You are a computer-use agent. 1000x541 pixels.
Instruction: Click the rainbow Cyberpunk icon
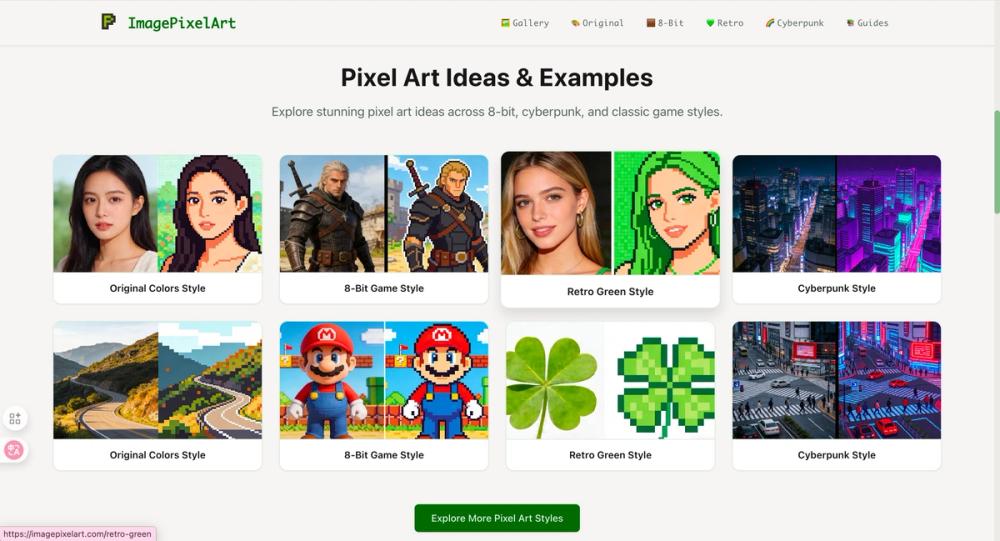[770, 23]
